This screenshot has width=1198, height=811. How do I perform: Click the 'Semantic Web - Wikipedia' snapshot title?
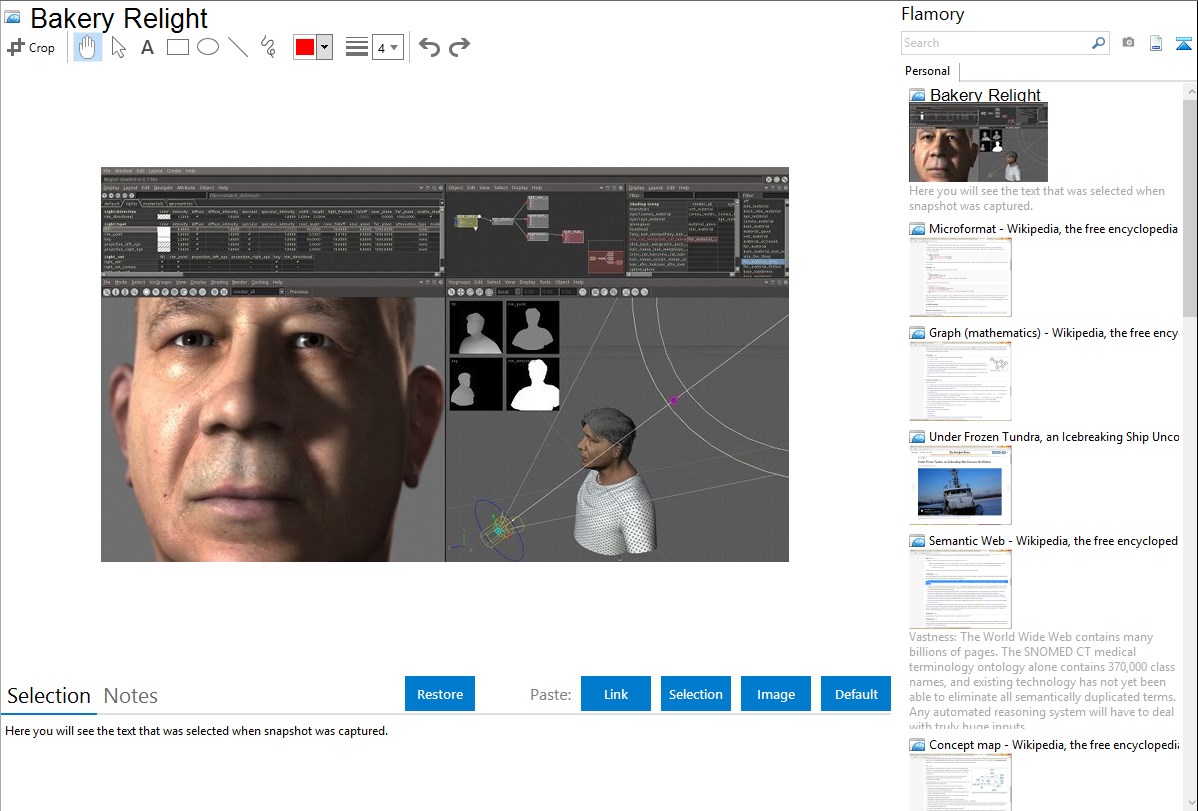[x=1053, y=540]
